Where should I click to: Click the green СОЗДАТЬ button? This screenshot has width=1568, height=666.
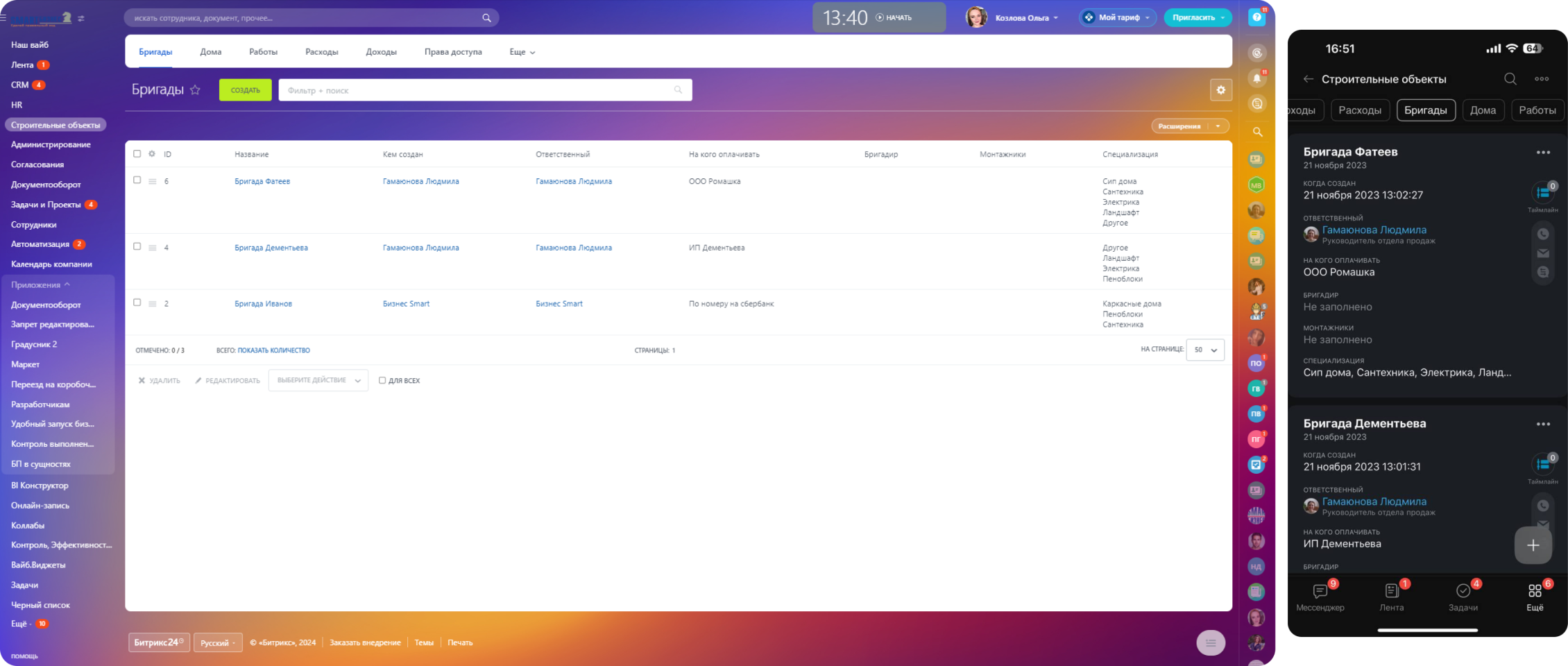[246, 90]
